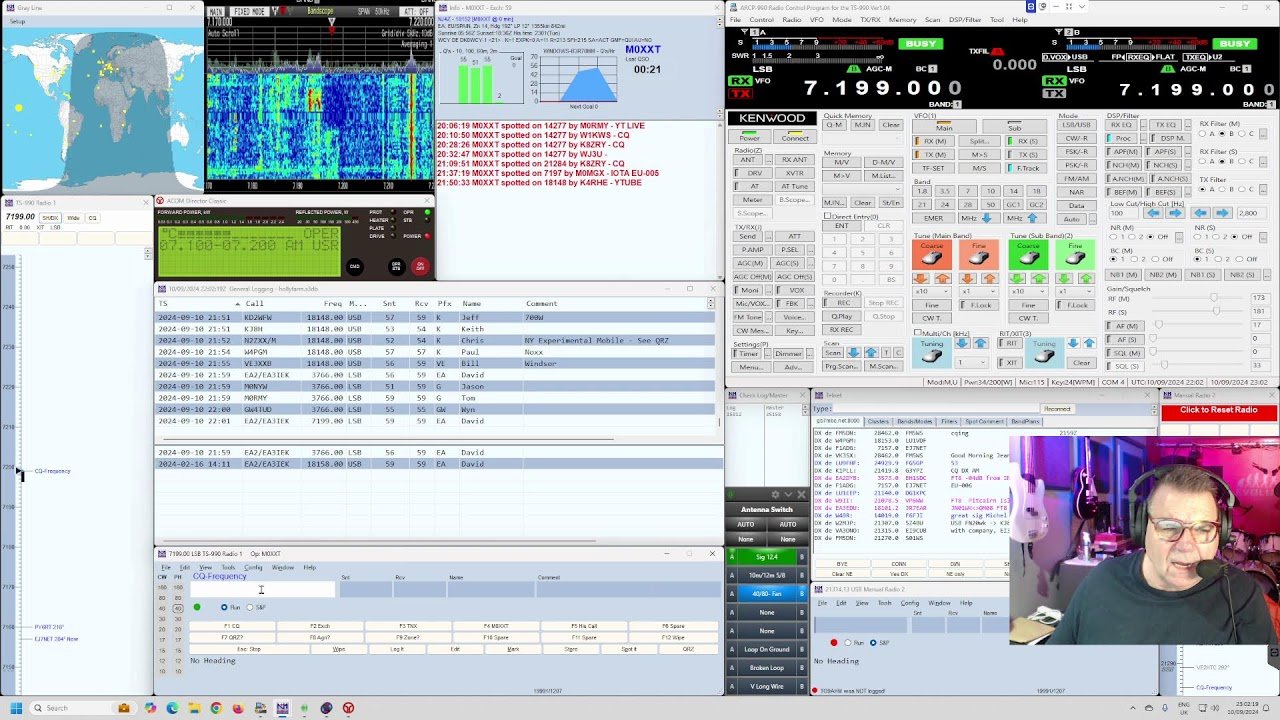Viewport: 1280px width, 720px height.
Task: Select BC (M) Off option
Action: point(1155,259)
